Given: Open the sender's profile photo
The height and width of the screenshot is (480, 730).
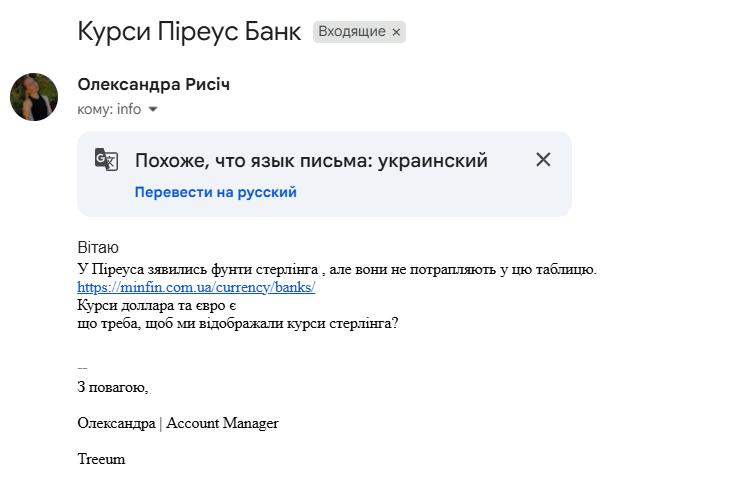Looking at the screenshot, I should click(34, 97).
